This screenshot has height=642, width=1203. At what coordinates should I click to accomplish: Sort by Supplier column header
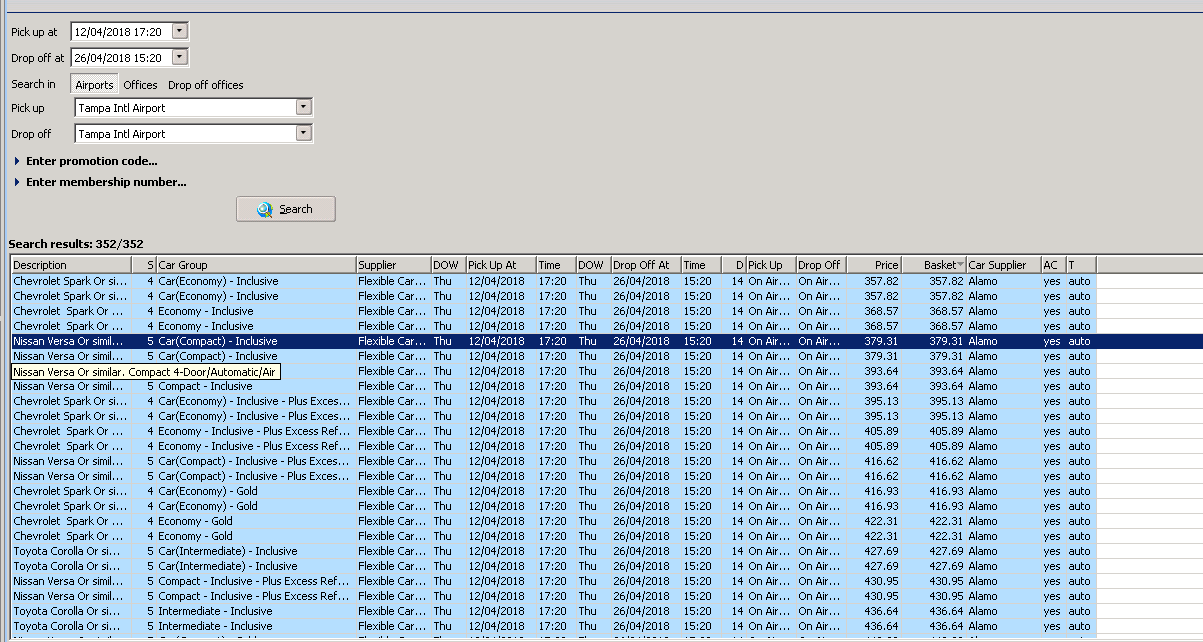pos(393,265)
